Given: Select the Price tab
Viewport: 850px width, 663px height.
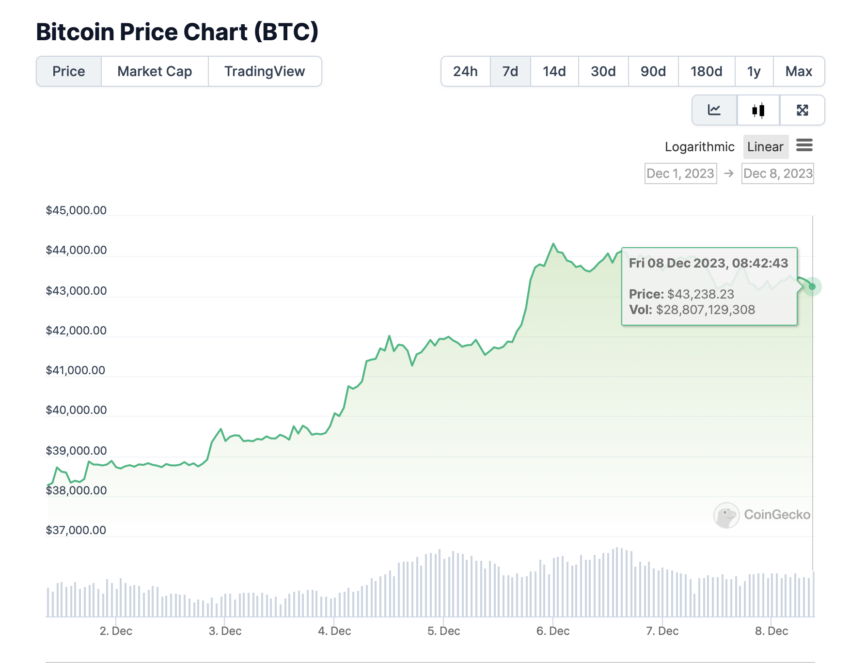Looking at the screenshot, I should pyautogui.click(x=68, y=72).
